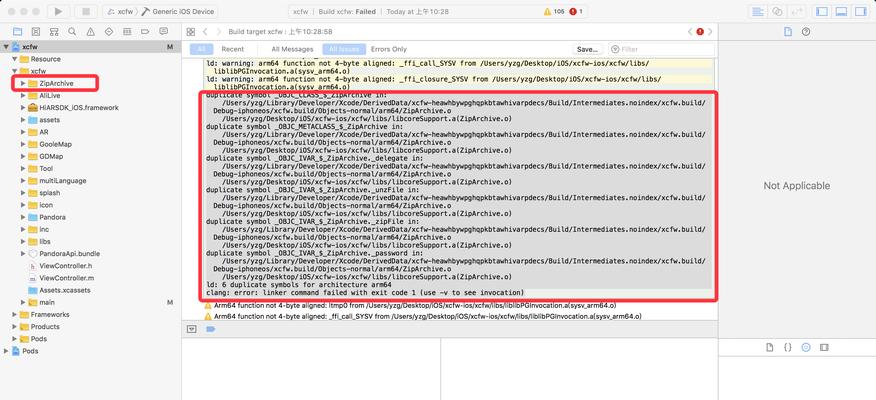
Task: Open the Quick Help inspector
Action: [806, 32]
